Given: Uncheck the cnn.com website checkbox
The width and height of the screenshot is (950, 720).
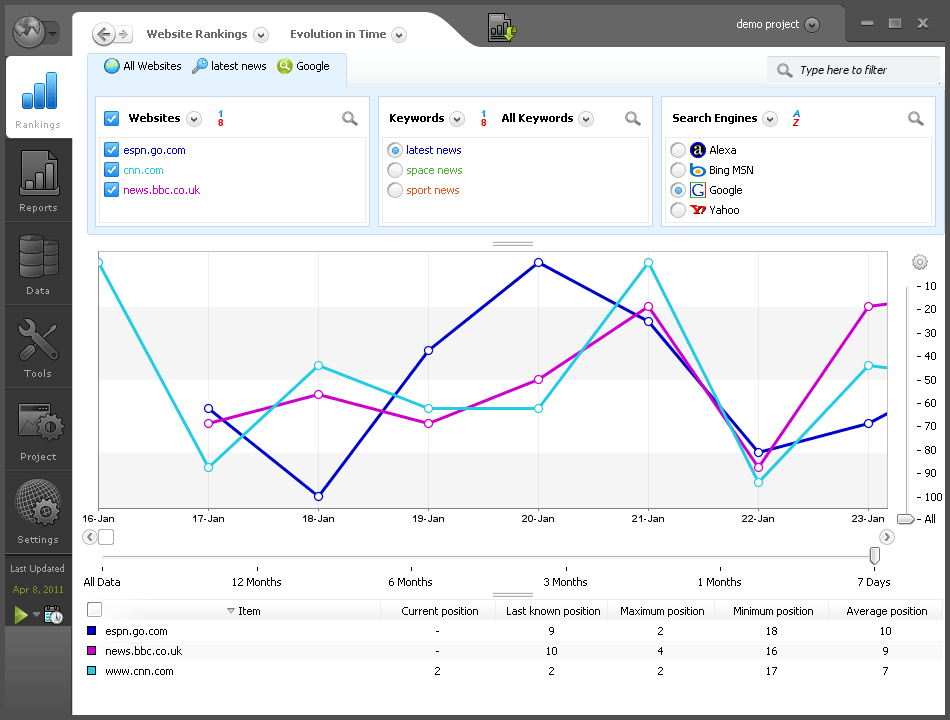Looking at the screenshot, I should pos(112,170).
